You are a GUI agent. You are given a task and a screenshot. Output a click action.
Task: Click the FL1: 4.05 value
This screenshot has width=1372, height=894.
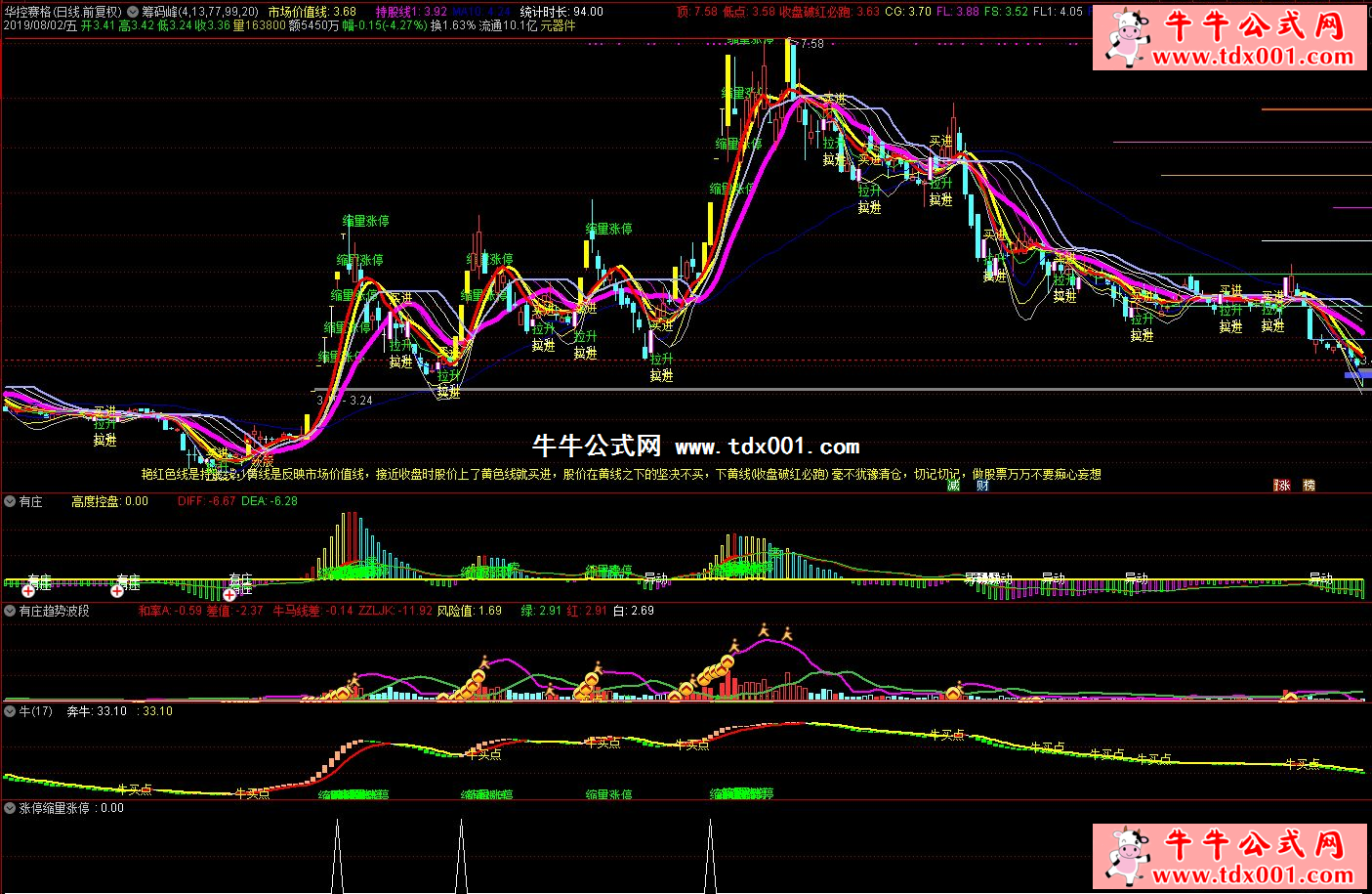(x=1058, y=12)
